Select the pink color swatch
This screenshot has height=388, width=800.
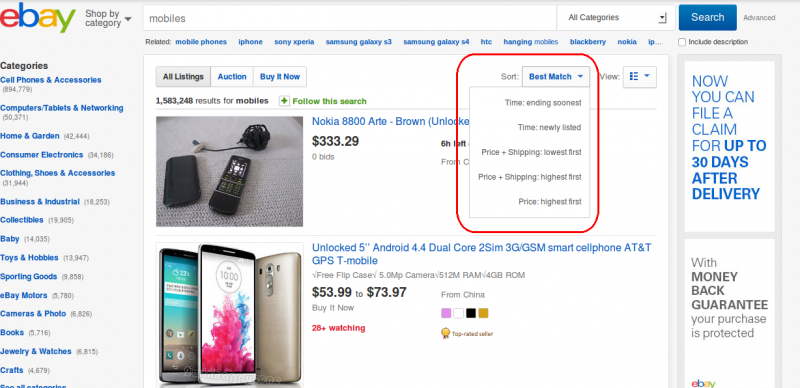(446, 313)
